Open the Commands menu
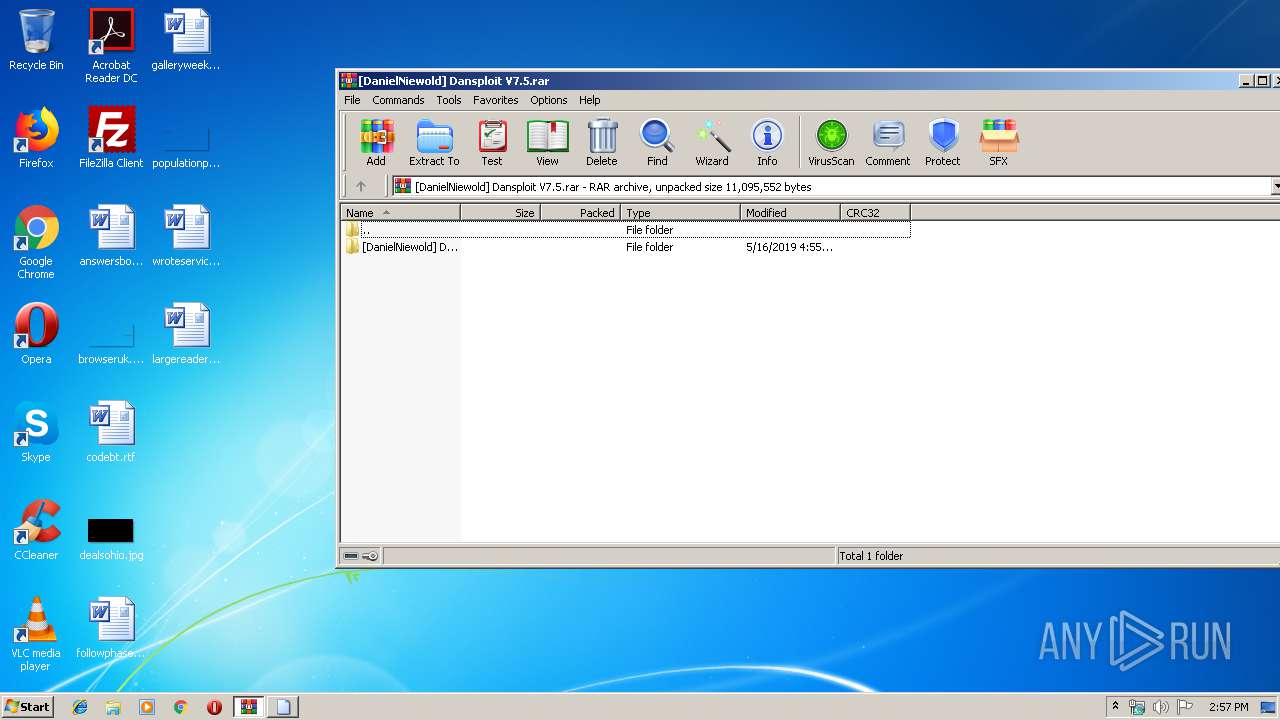 [x=398, y=100]
